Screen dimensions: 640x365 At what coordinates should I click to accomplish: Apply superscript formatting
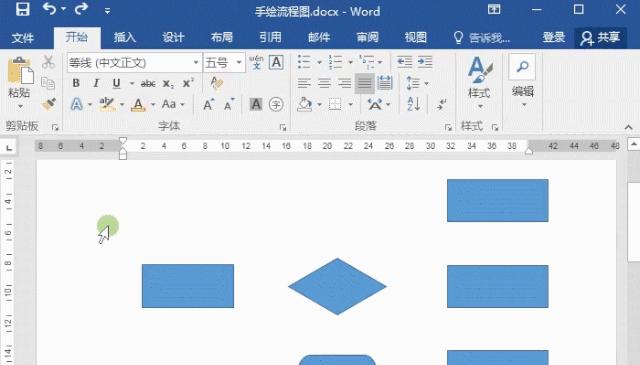coord(188,83)
